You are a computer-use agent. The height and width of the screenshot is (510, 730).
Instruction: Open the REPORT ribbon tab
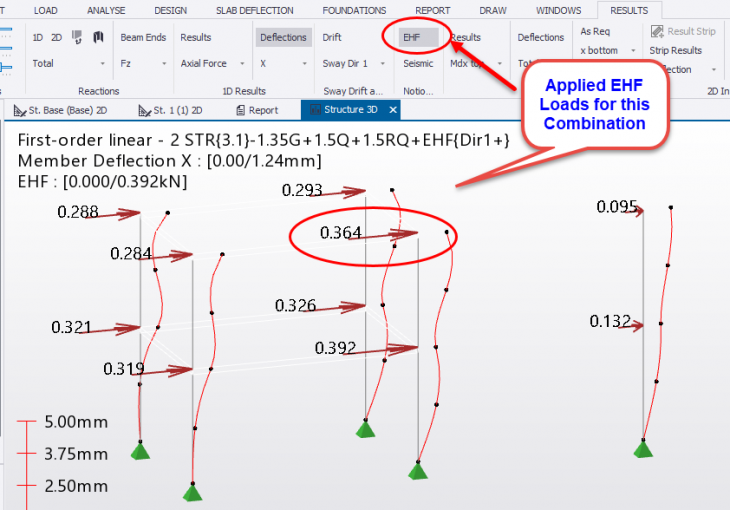433,10
